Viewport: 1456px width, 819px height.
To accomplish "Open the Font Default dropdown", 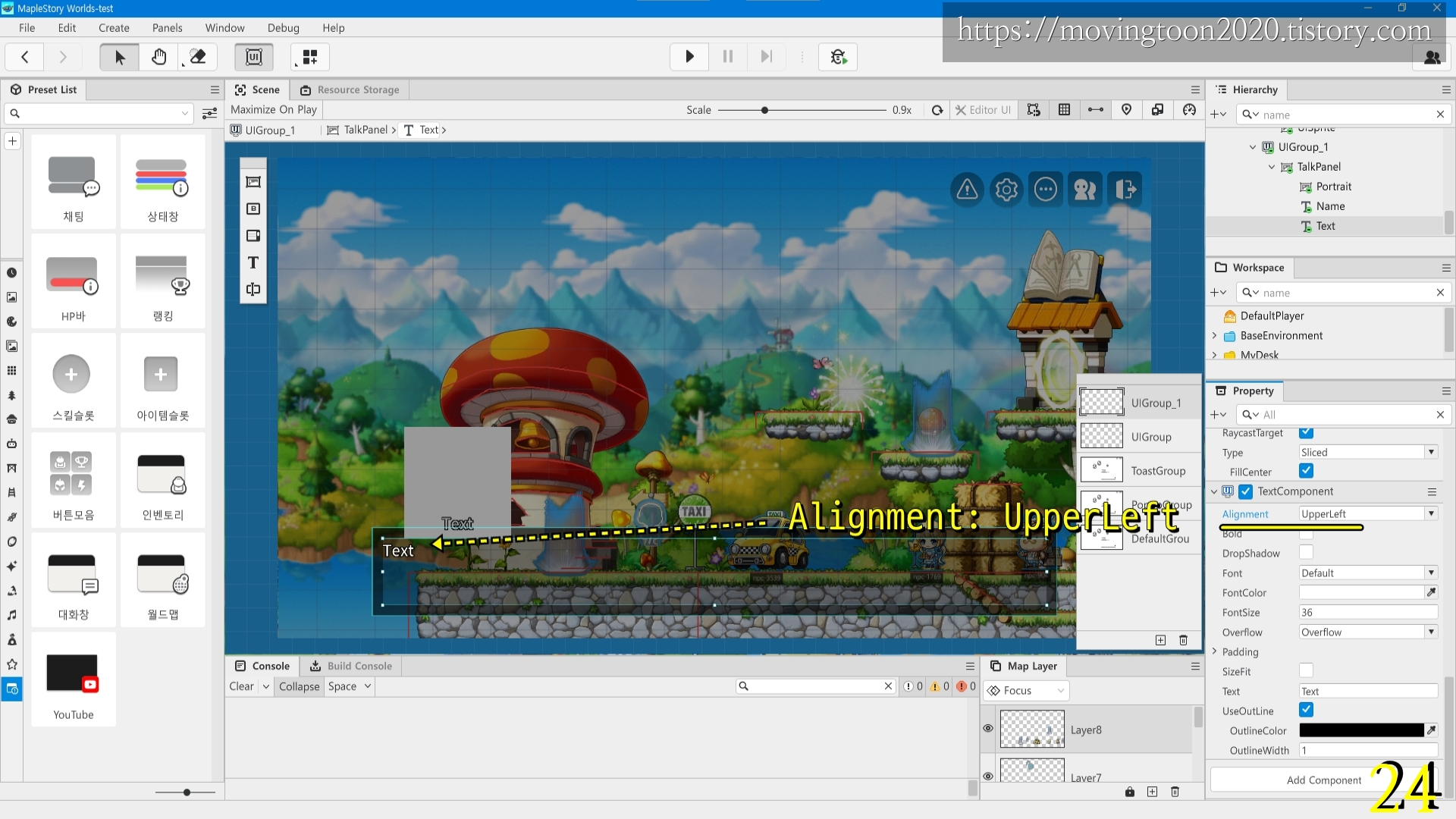I will point(1368,573).
